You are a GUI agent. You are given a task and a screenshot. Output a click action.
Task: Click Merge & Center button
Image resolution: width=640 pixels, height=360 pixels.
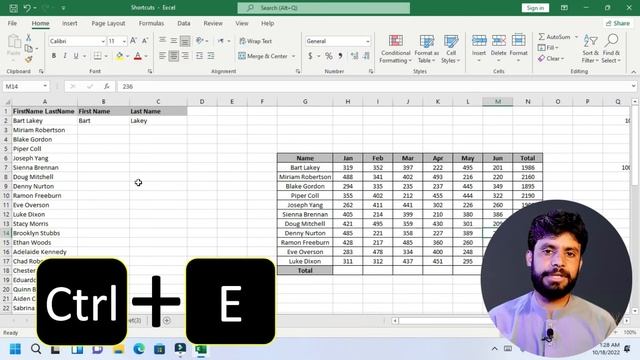pyautogui.click(x=263, y=56)
